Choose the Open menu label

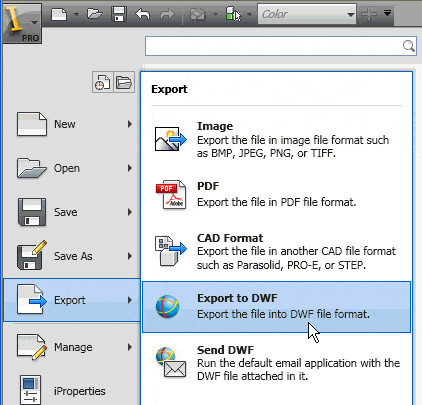(x=67, y=168)
